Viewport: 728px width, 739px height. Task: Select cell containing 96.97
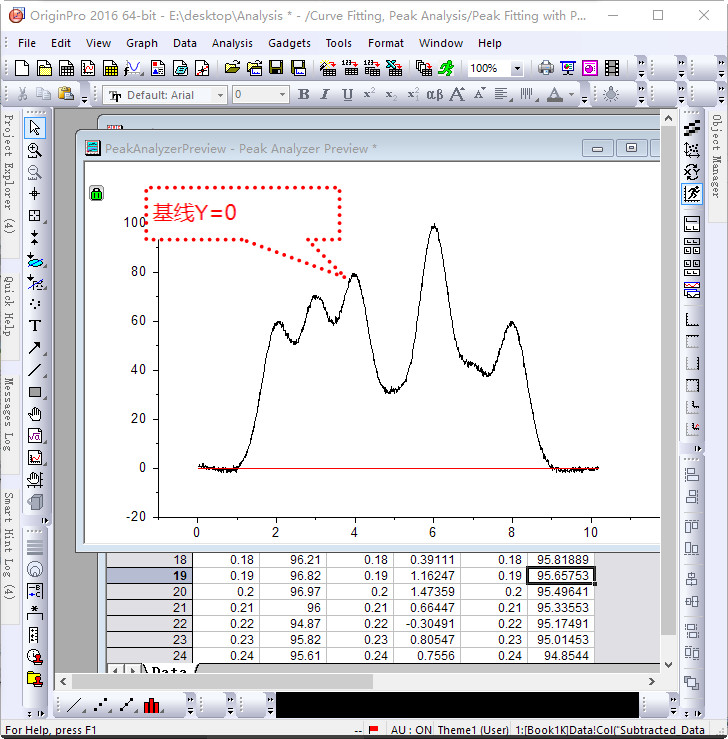(x=293, y=591)
